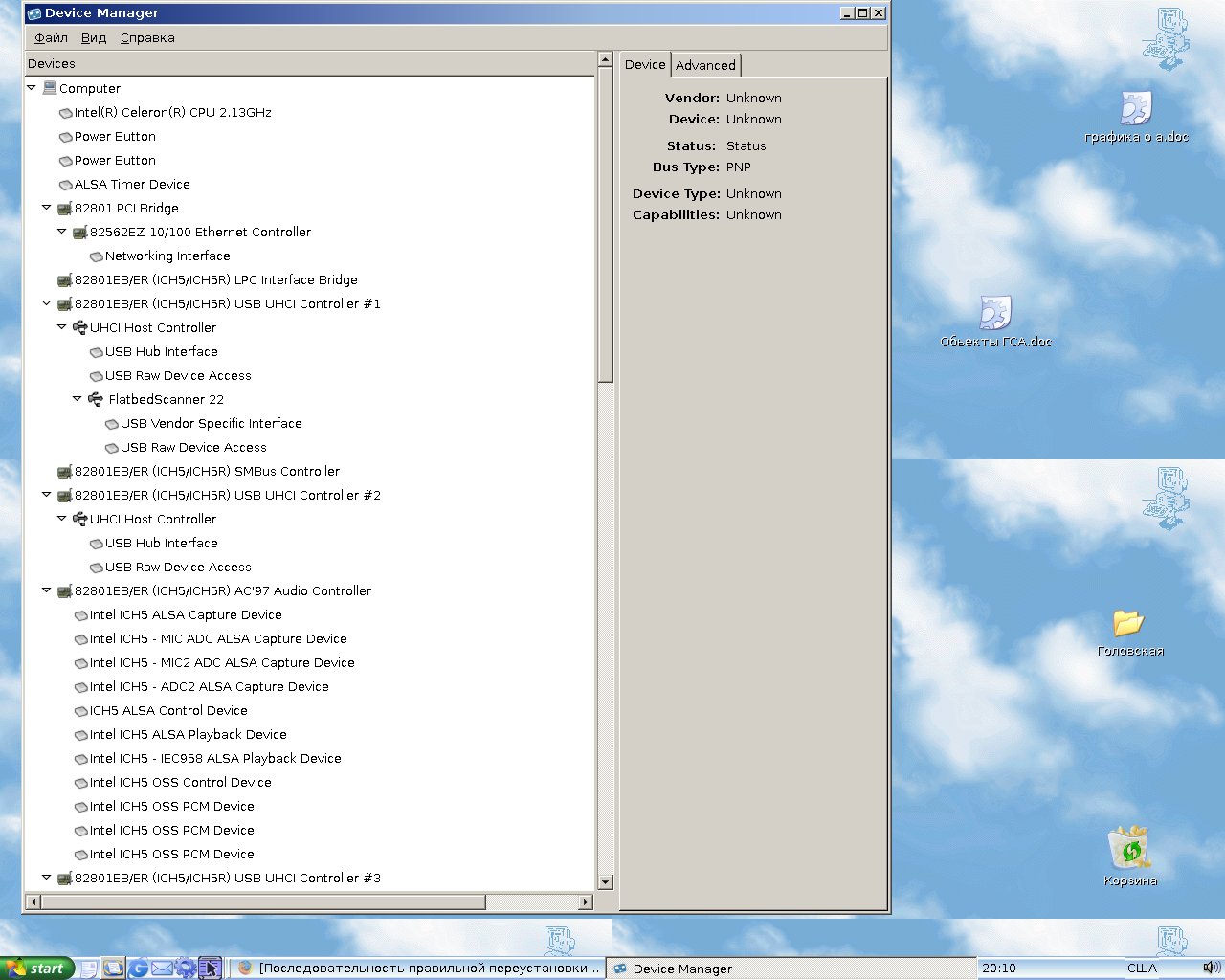Open the Вид menu
The width and height of the screenshot is (1225, 980).
pyautogui.click(x=93, y=38)
